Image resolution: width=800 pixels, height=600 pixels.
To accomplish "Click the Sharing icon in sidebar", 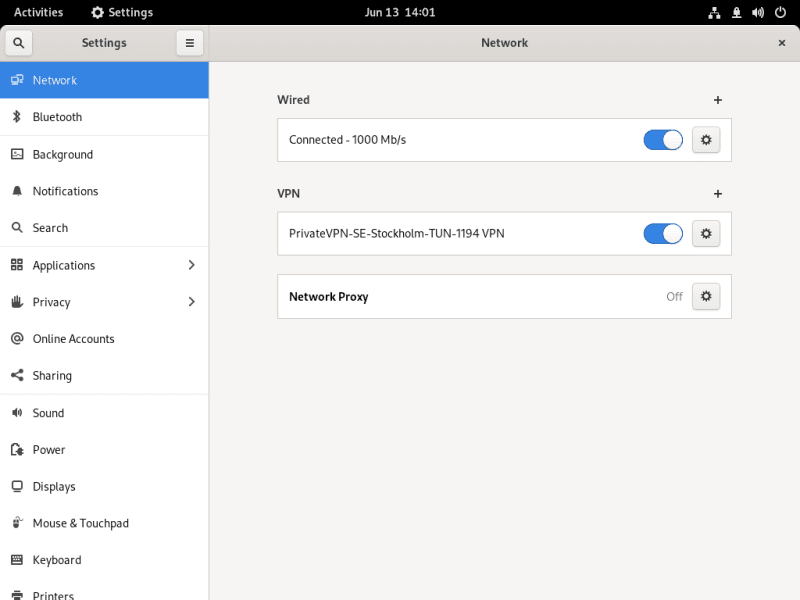I will point(17,375).
